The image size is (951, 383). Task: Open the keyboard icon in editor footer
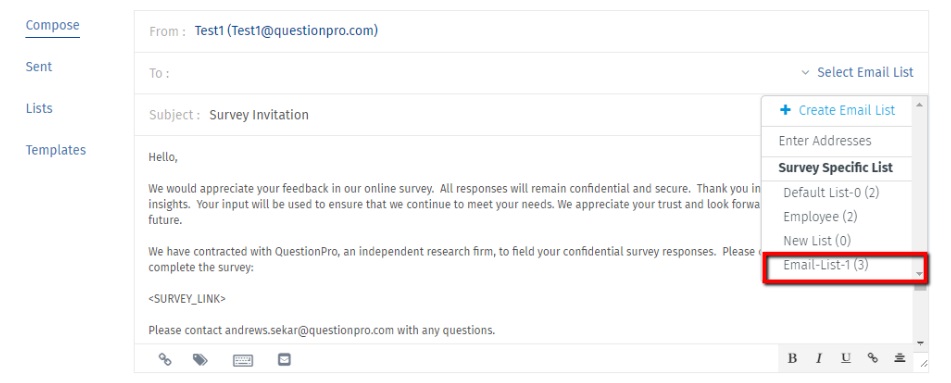[243, 360]
